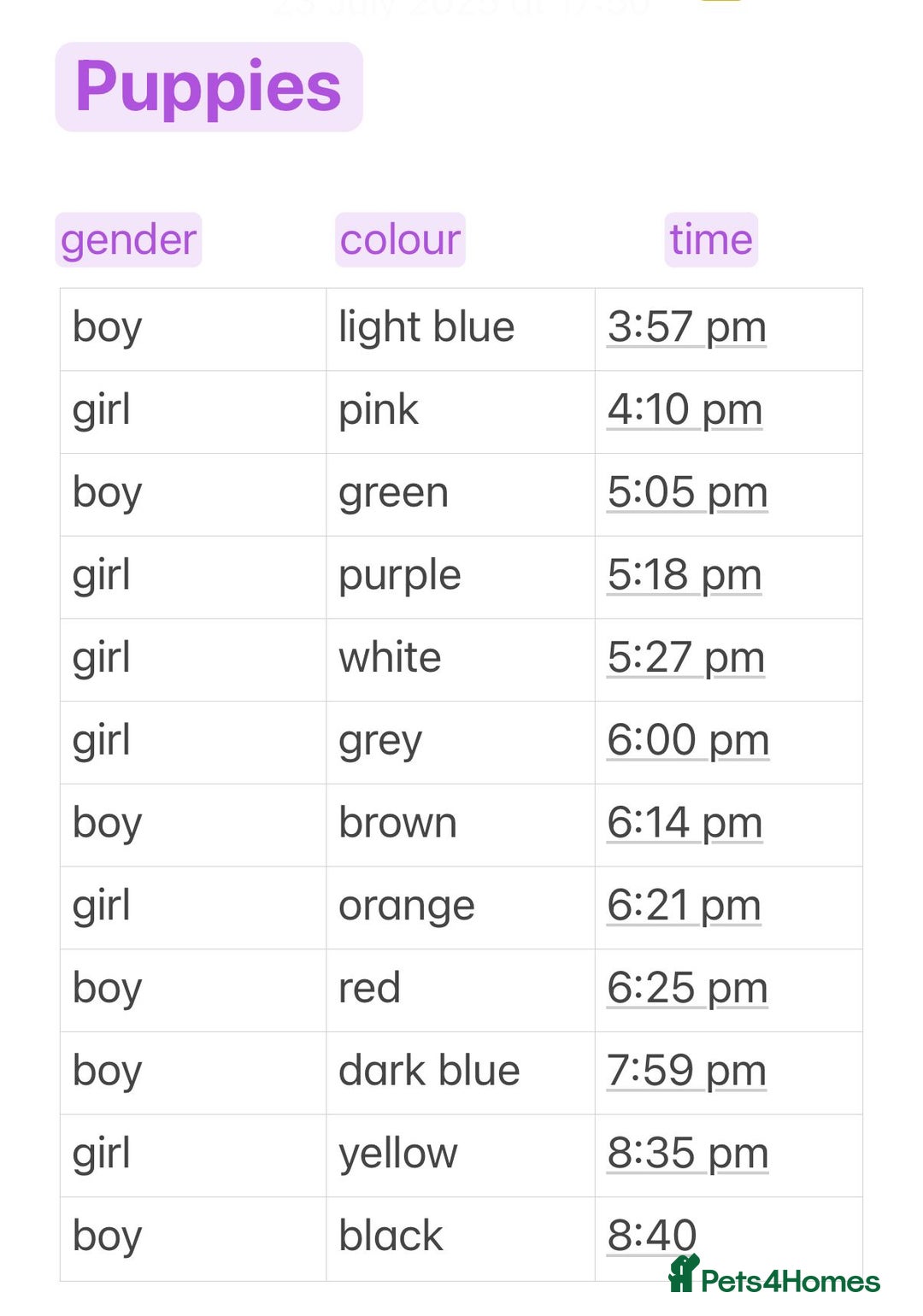Tap the 7:59 pm underlined time
The height and width of the screenshot is (1316, 923).
686,1072
